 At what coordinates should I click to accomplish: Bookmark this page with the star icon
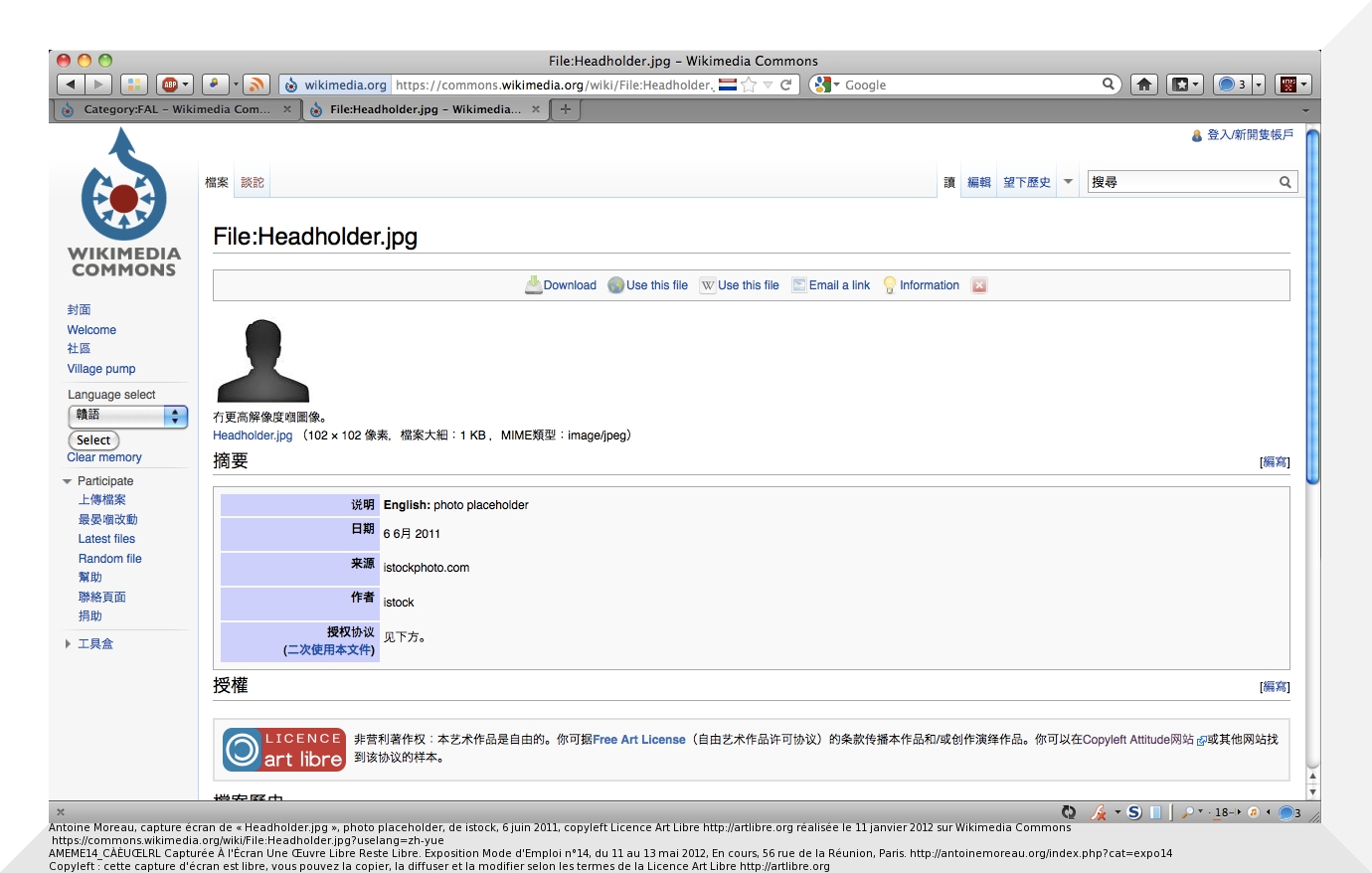[x=749, y=85]
